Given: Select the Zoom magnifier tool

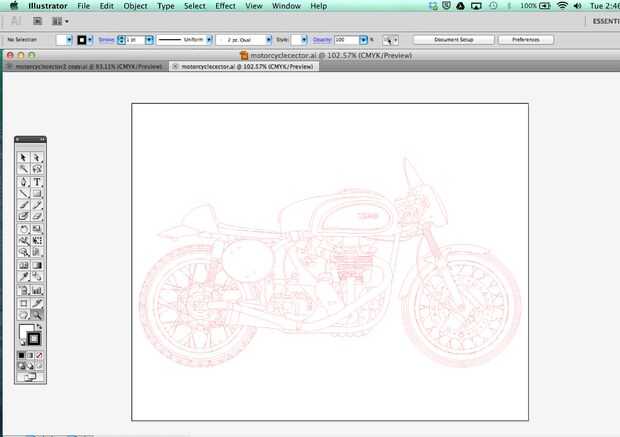Looking at the screenshot, I should (x=37, y=314).
